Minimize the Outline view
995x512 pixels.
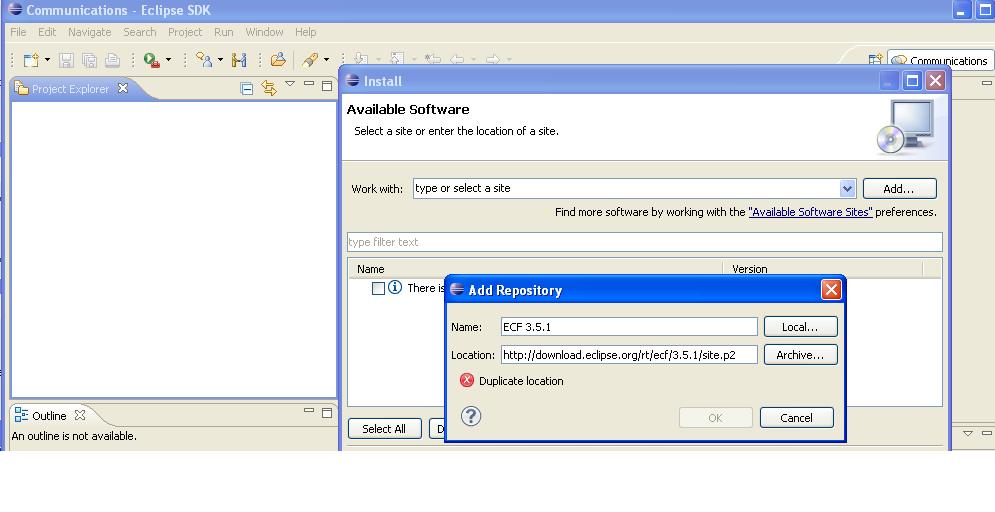(309, 410)
